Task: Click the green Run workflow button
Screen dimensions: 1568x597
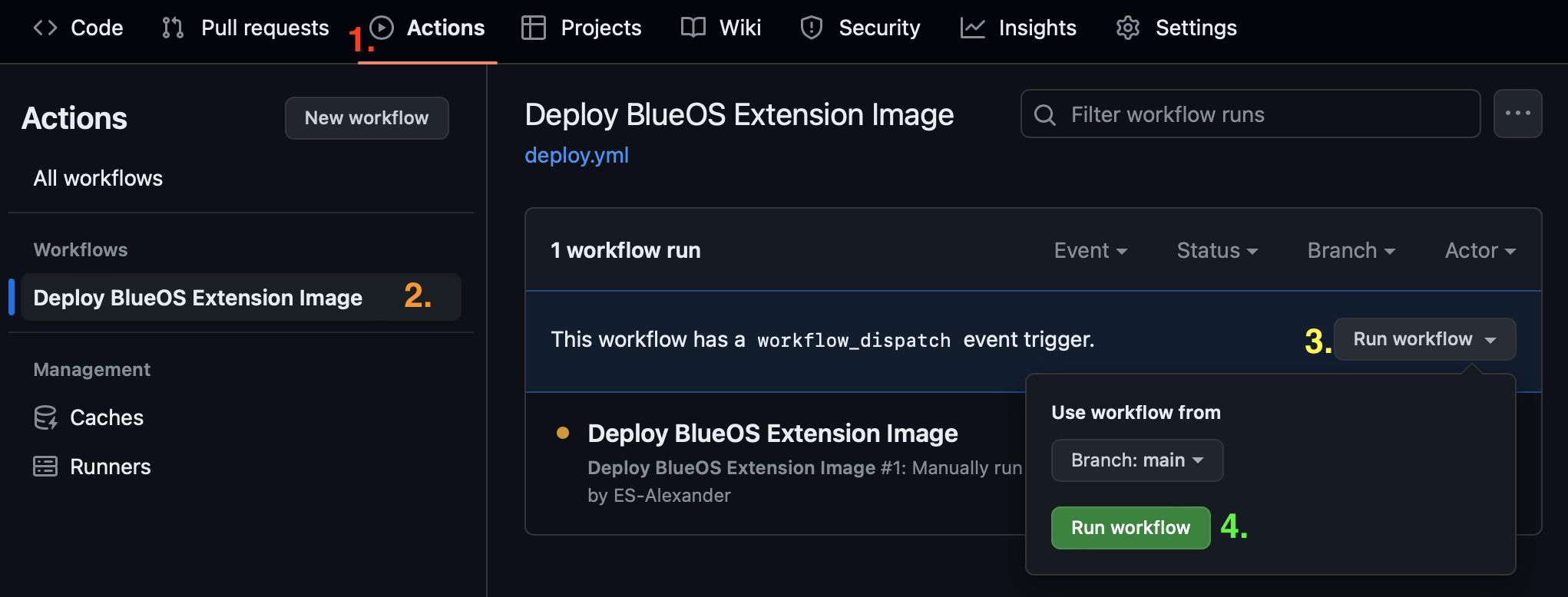Action: click(x=1130, y=528)
